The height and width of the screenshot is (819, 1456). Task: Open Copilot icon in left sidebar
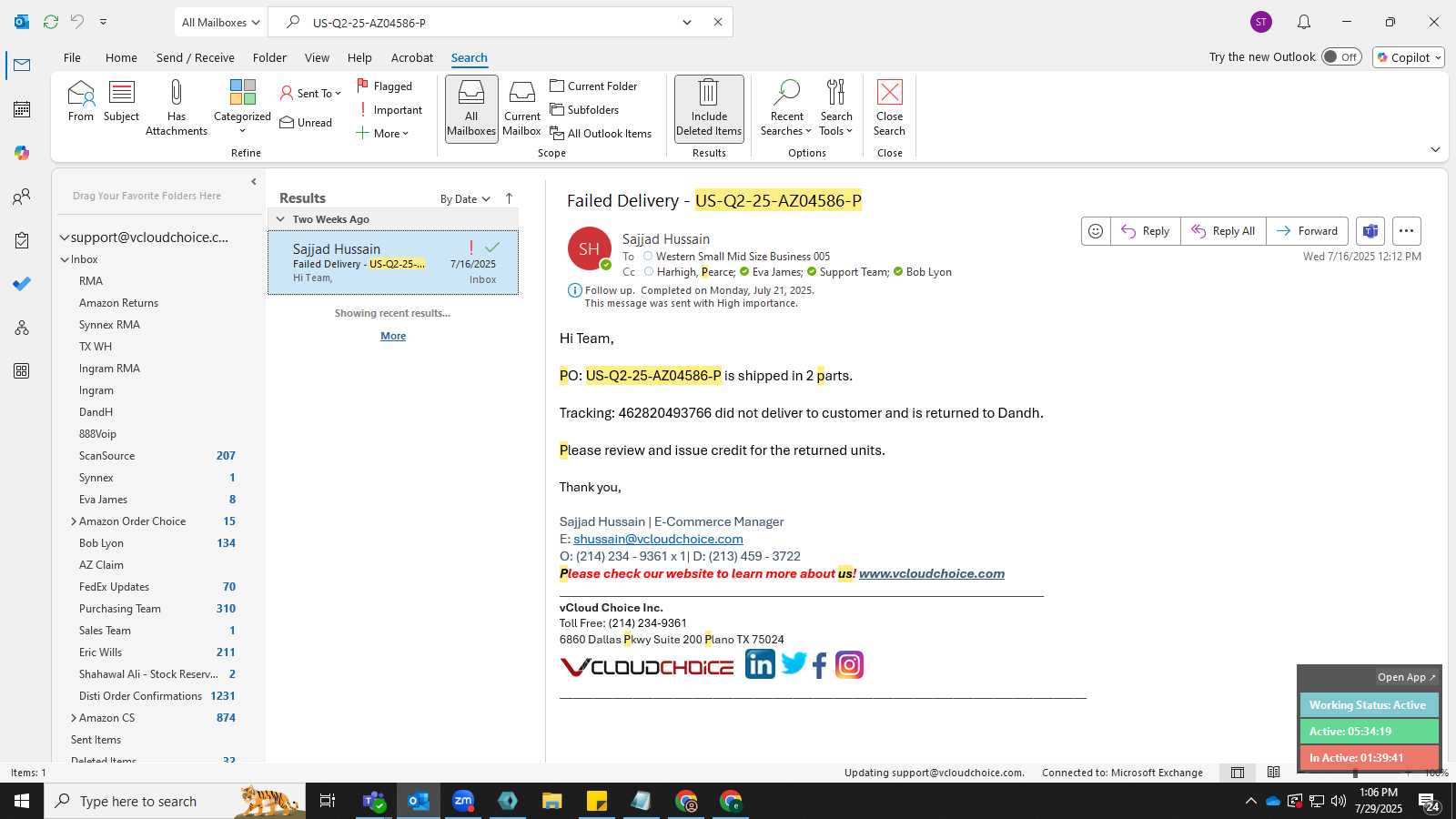click(x=22, y=153)
